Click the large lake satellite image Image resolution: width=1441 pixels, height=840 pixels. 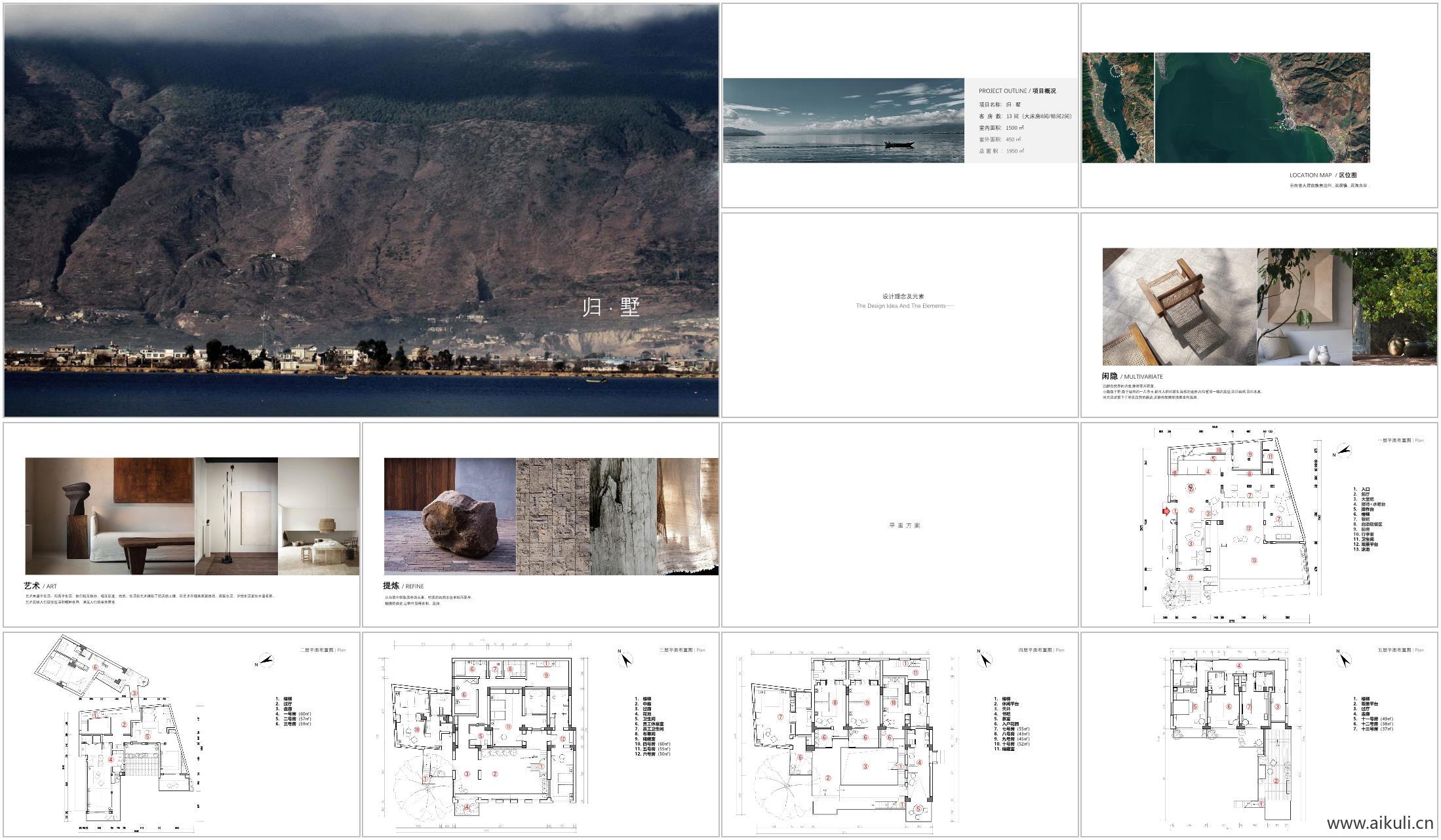click(1262, 107)
